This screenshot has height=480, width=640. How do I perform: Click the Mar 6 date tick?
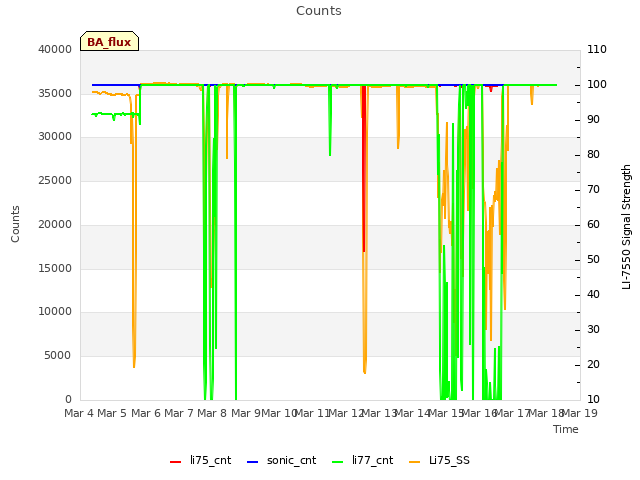click(x=146, y=413)
